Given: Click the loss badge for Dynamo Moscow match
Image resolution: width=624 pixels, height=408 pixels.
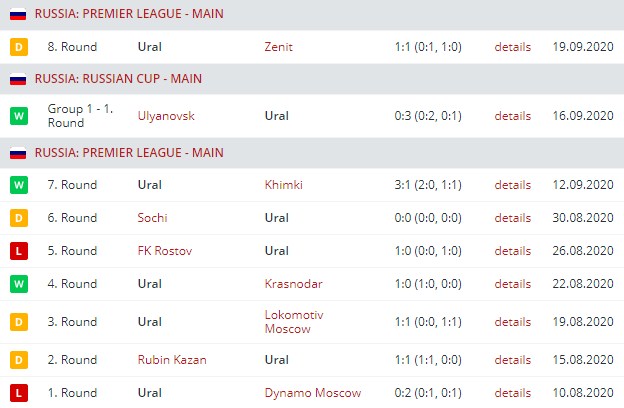Looking at the screenshot, I should [18, 393].
